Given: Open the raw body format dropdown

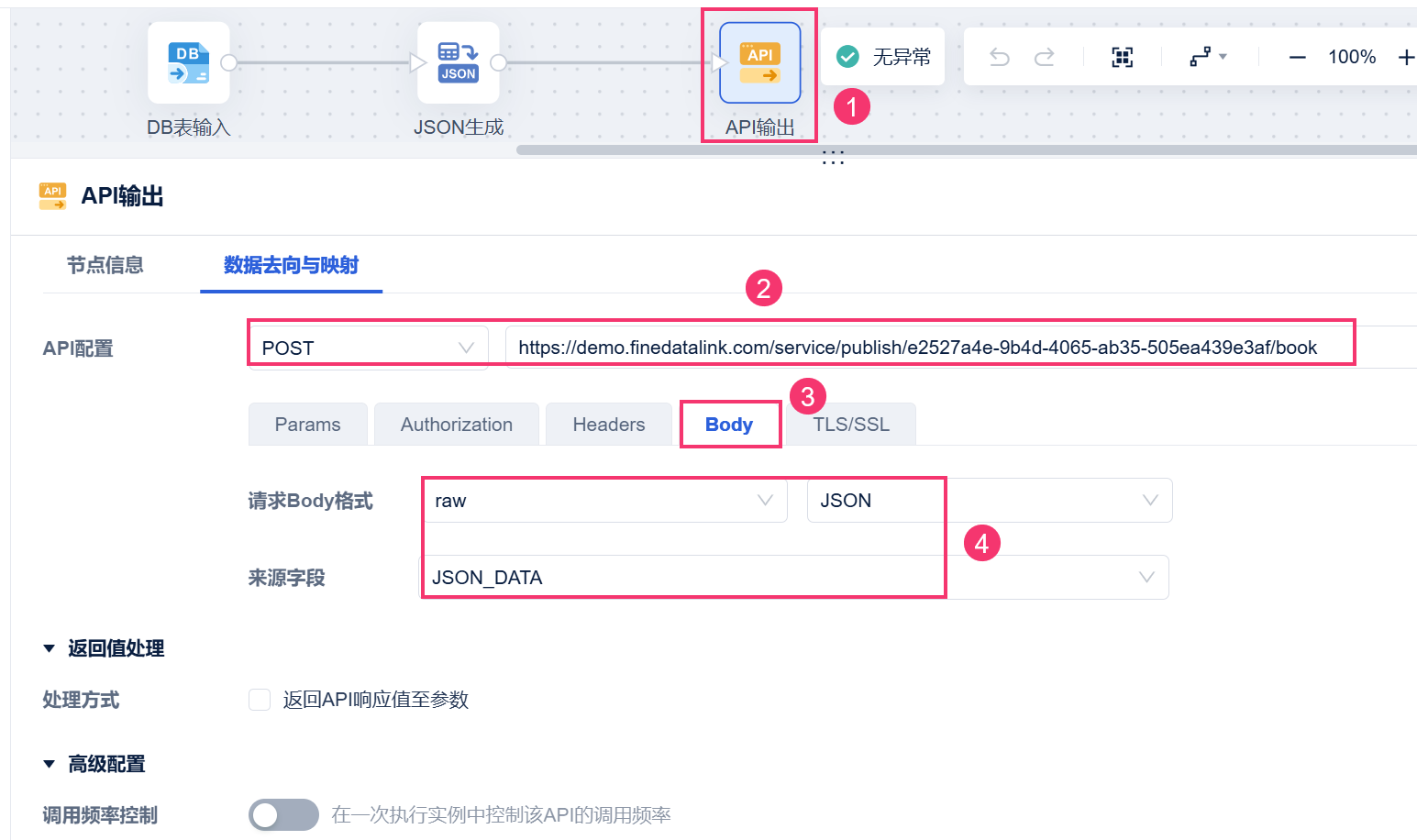Looking at the screenshot, I should (605, 501).
